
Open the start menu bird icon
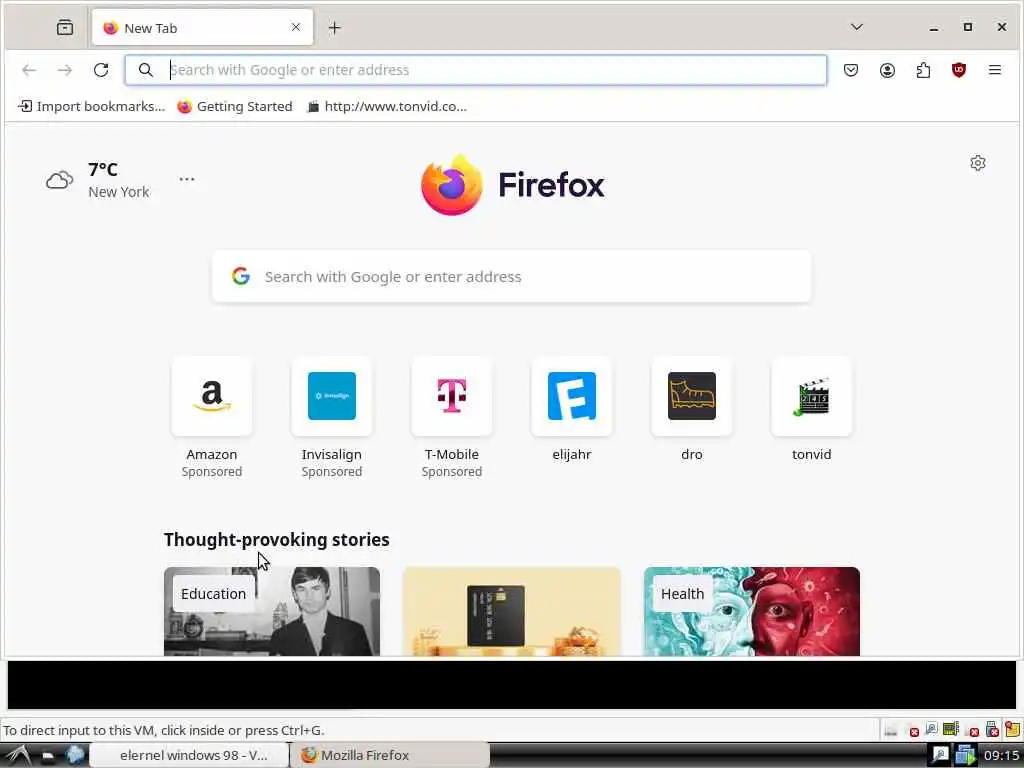(x=18, y=755)
